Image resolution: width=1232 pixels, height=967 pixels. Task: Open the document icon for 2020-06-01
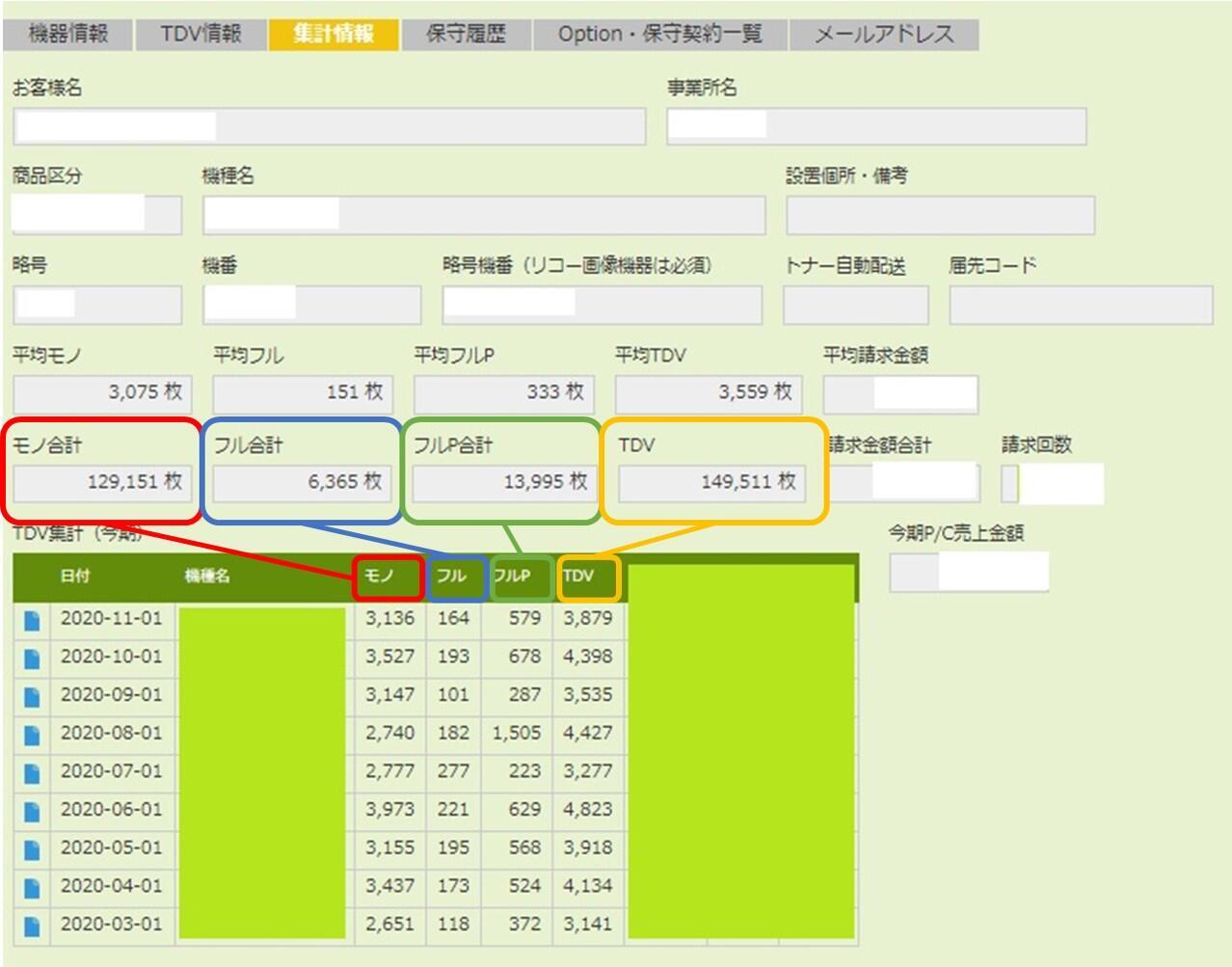click(x=29, y=810)
